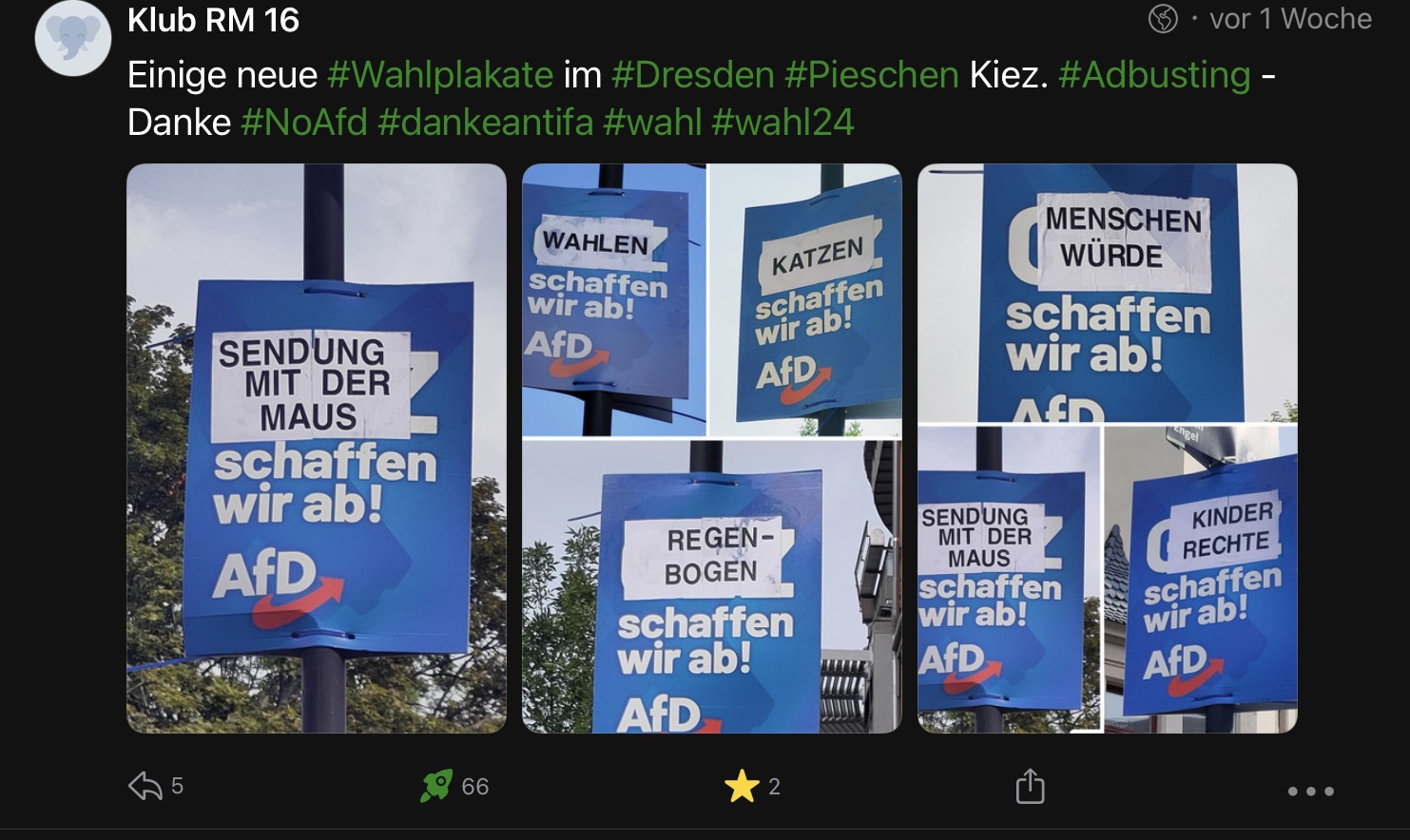Open the #wahl24 hashtag

coord(782,123)
